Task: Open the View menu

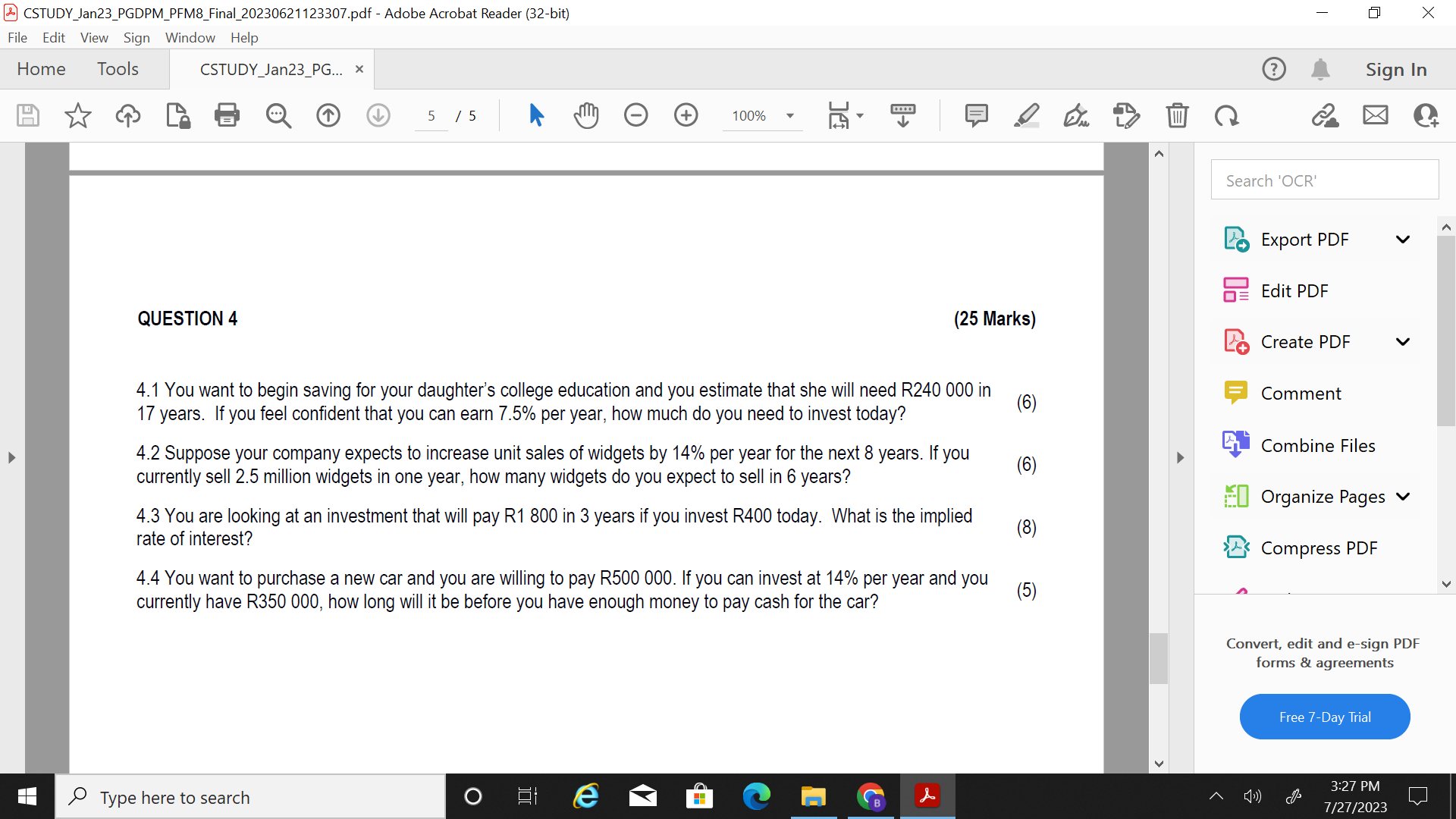Action: pyautogui.click(x=93, y=37)
